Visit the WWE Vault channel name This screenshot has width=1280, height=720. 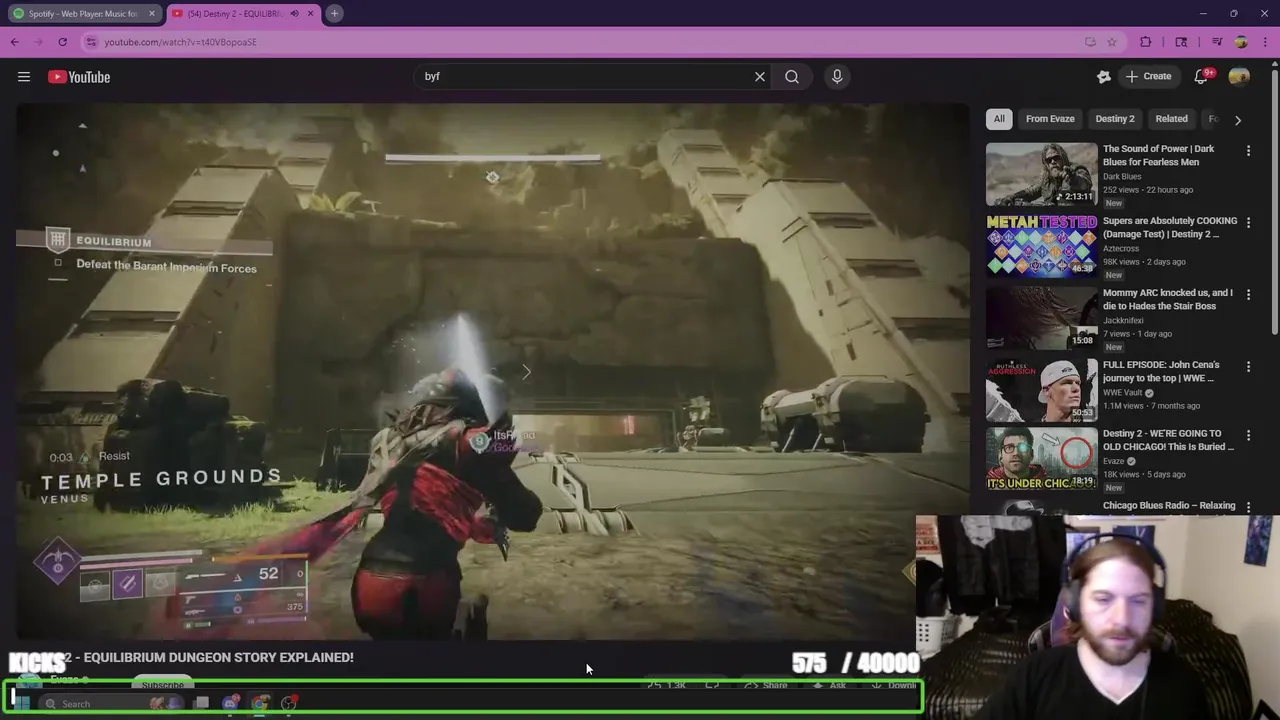[1123, 393]
